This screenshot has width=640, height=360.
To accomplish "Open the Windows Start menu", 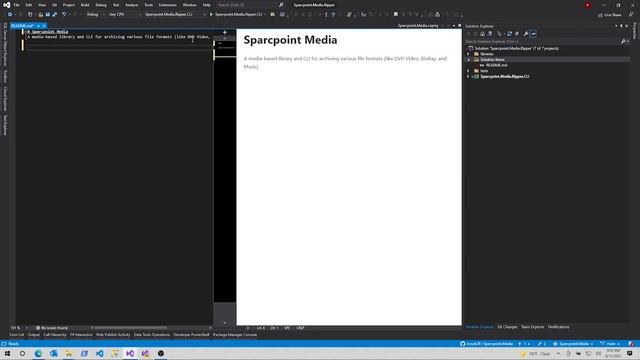I will (7, 353).
